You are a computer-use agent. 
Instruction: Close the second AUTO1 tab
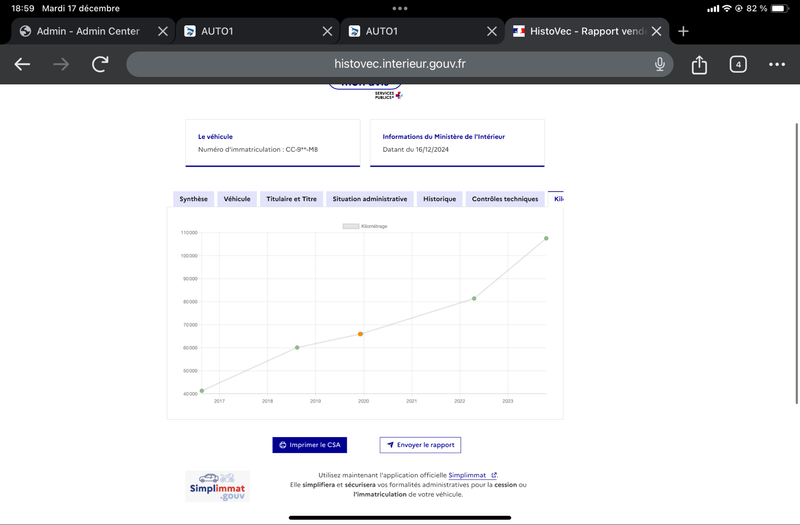tap(492, 32)
